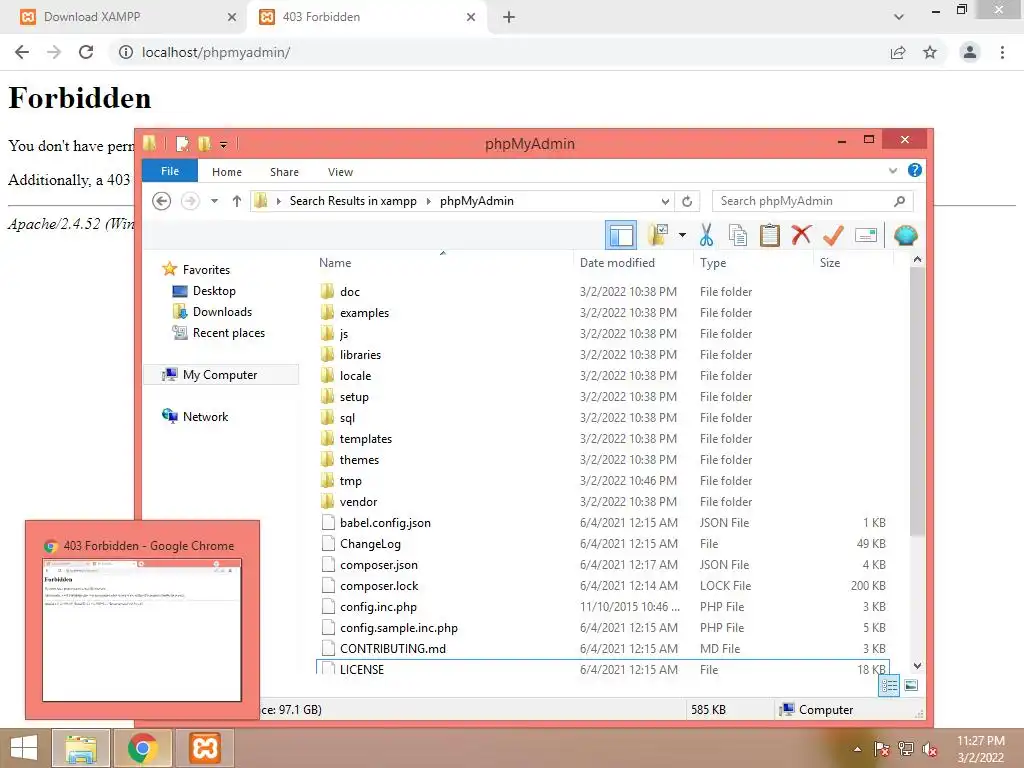Screen dimensions: 1024x768
Task: Switch to large icons view in status bar
Action: (911, 686)
